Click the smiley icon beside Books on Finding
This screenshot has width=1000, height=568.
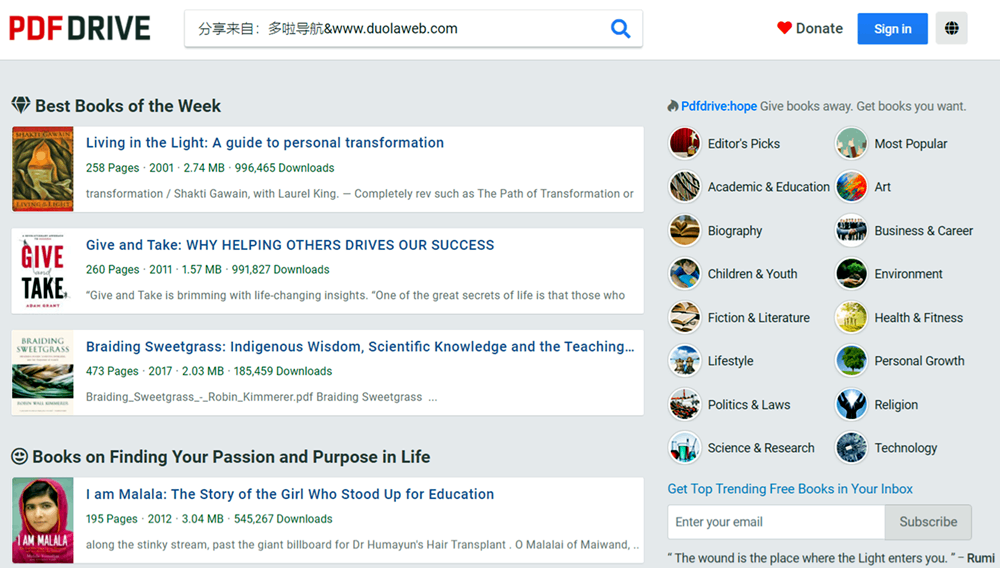pos(19,456)
